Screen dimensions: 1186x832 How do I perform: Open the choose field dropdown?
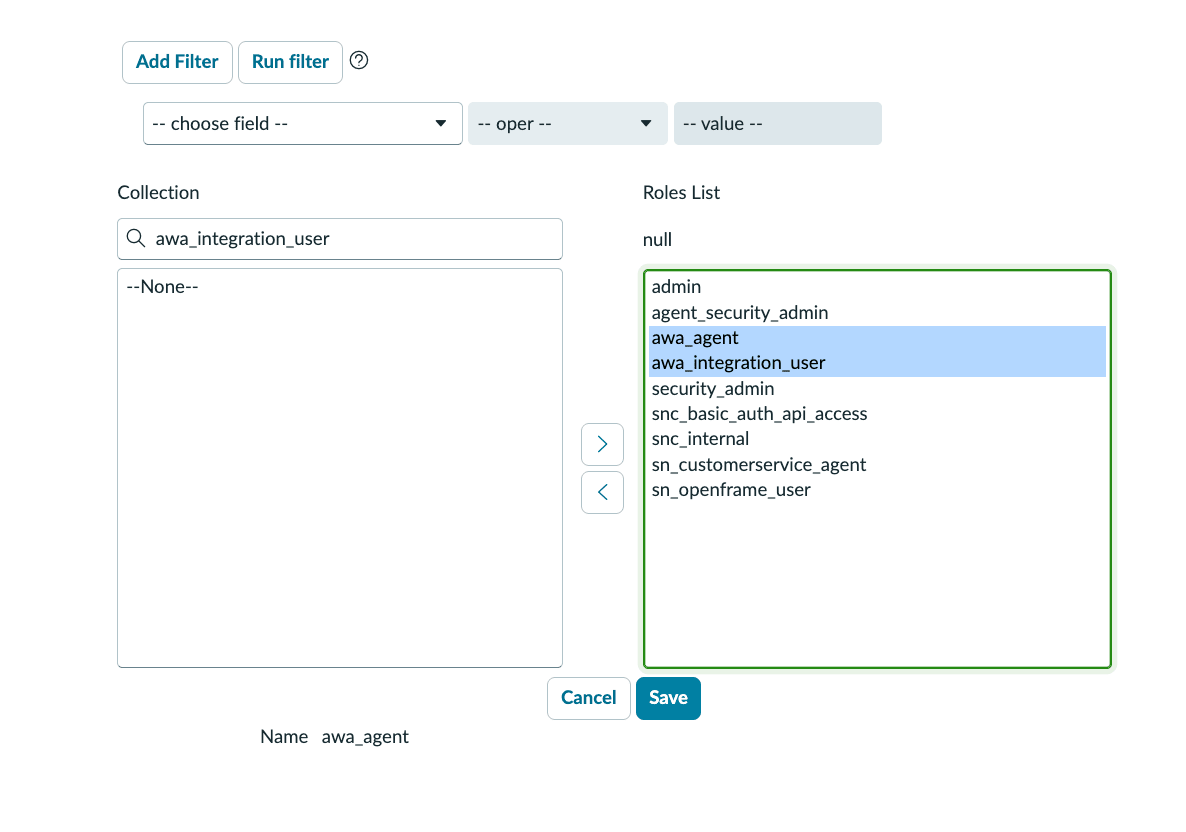[303, 123]
